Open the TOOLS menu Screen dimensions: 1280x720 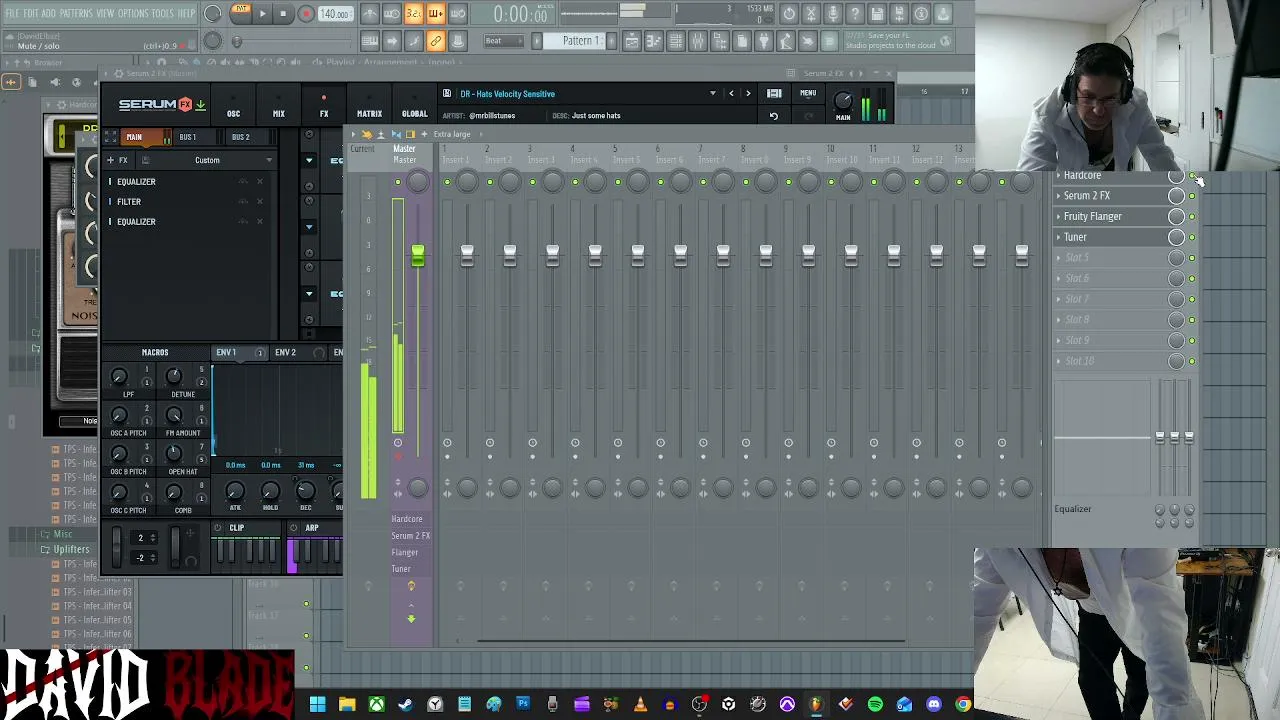(x=163, y=13)
